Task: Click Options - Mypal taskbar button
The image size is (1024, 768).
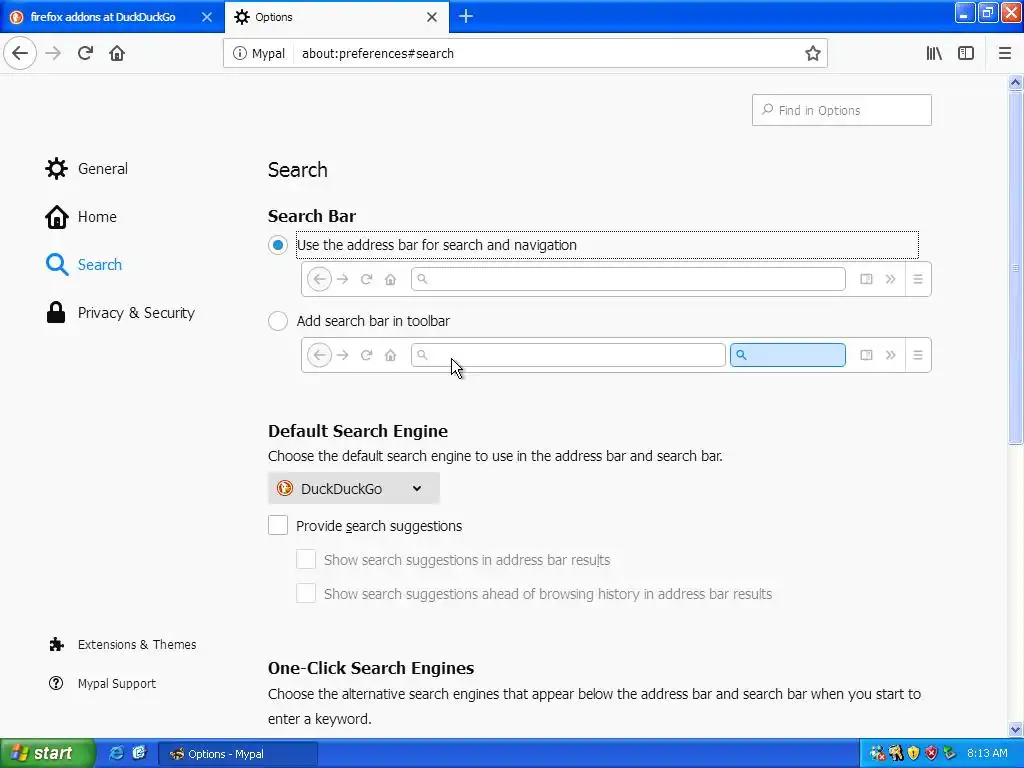Action: point(238,754)
